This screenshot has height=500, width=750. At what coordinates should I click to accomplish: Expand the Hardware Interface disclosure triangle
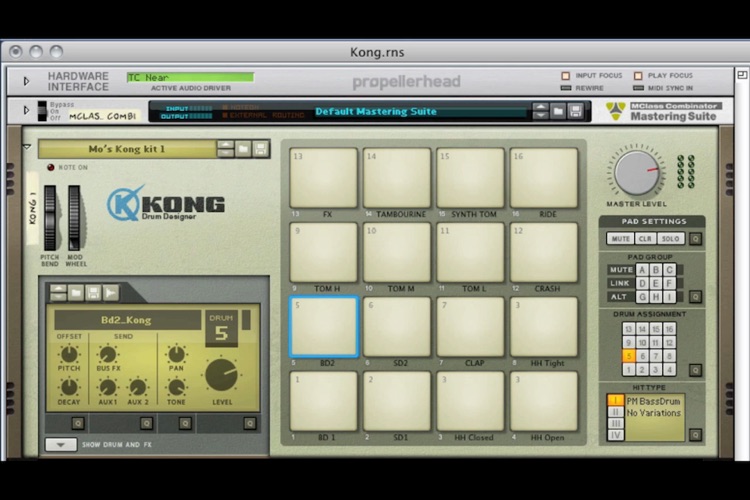click(x=26, y=81)
